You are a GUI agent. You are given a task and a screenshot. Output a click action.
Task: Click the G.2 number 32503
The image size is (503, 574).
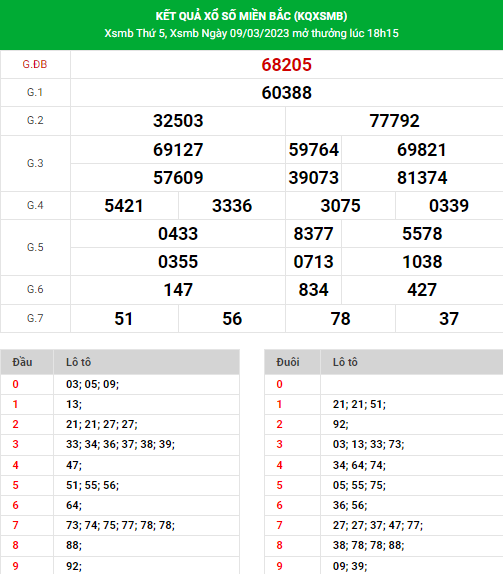[178, 121]
